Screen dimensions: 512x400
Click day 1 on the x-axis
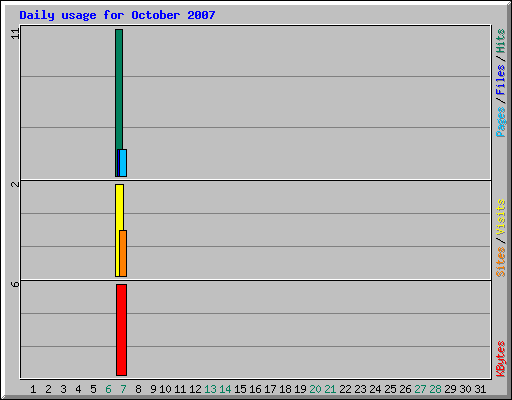(33, 389)
